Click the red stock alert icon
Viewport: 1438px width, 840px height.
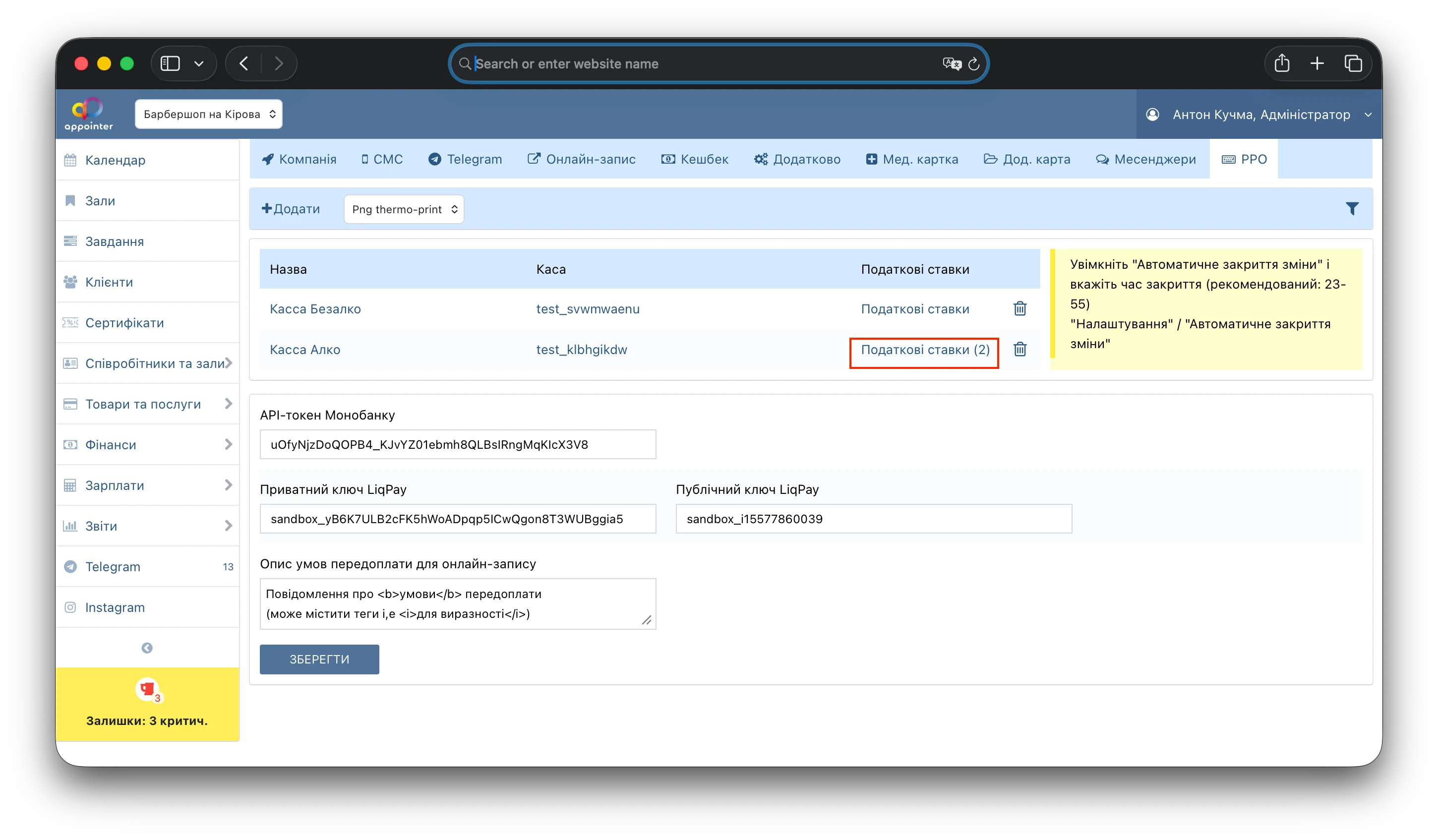pyautogui.click(x=149, y=690)
